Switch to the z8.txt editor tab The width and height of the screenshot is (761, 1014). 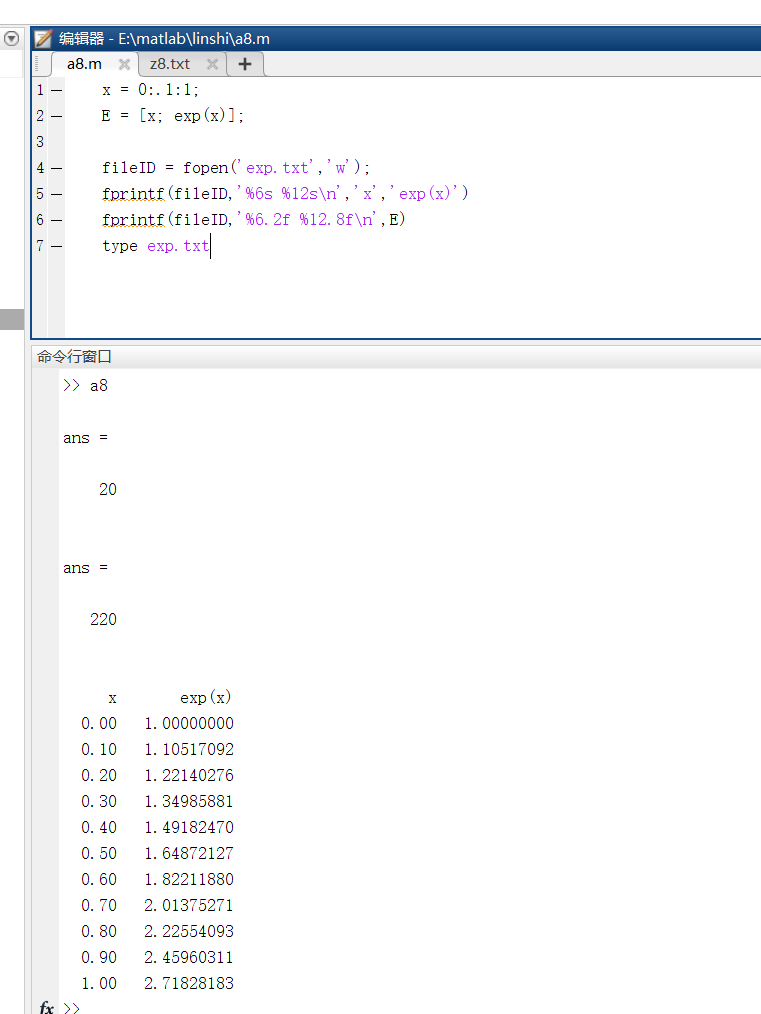169,64
